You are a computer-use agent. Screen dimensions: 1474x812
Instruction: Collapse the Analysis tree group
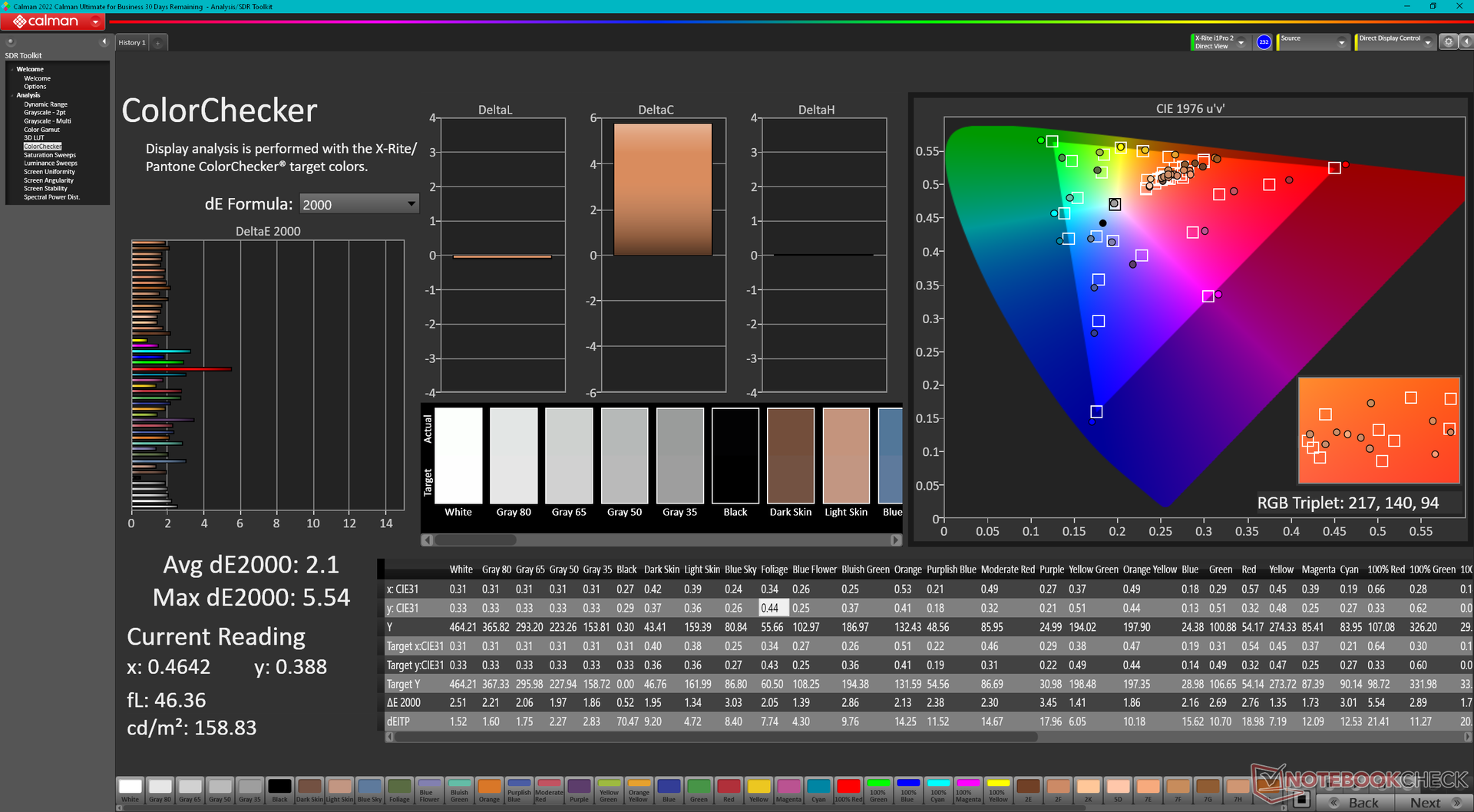pos(12,95)
